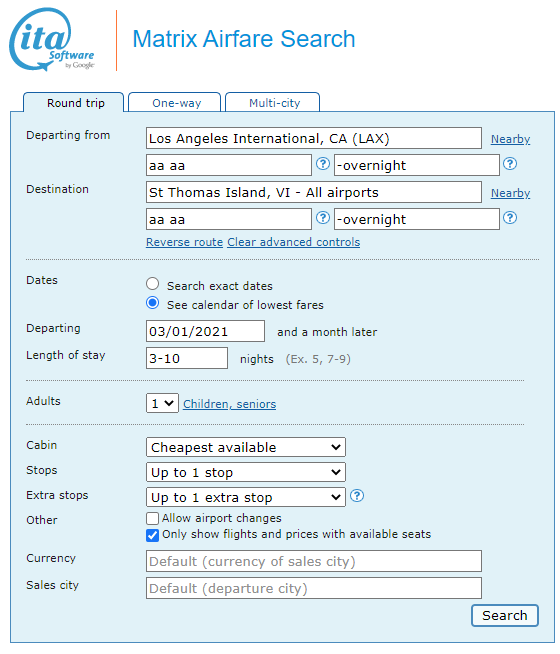
Task: Open the Adults count dropdown
Action: click(162, 403)
